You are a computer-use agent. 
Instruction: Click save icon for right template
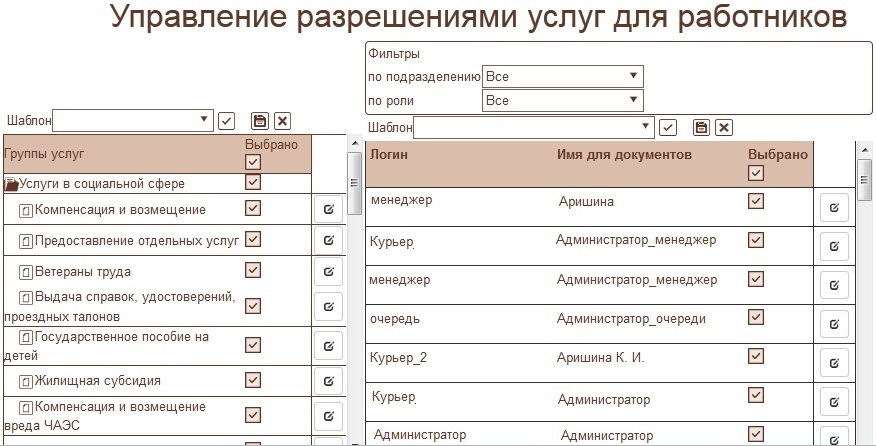[x=701, y=128]
